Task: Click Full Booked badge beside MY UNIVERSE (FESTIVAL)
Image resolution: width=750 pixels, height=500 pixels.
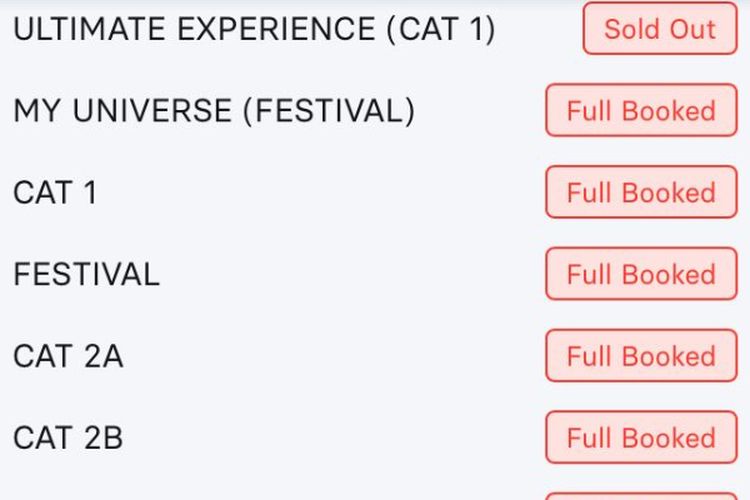Action: [x=641, y=110]
